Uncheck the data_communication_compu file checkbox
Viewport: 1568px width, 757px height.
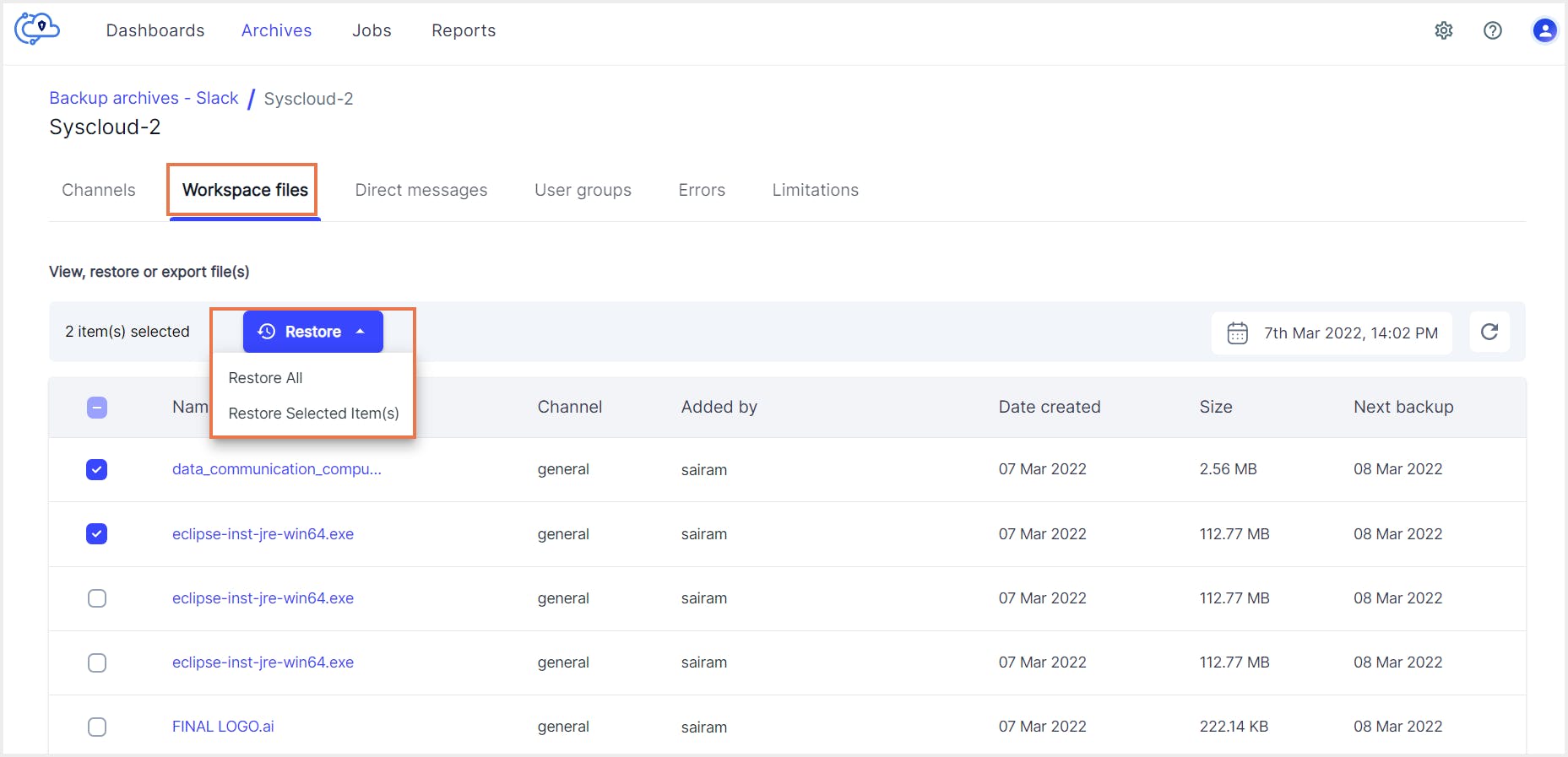pyautogui.click(x=97, y=469)
